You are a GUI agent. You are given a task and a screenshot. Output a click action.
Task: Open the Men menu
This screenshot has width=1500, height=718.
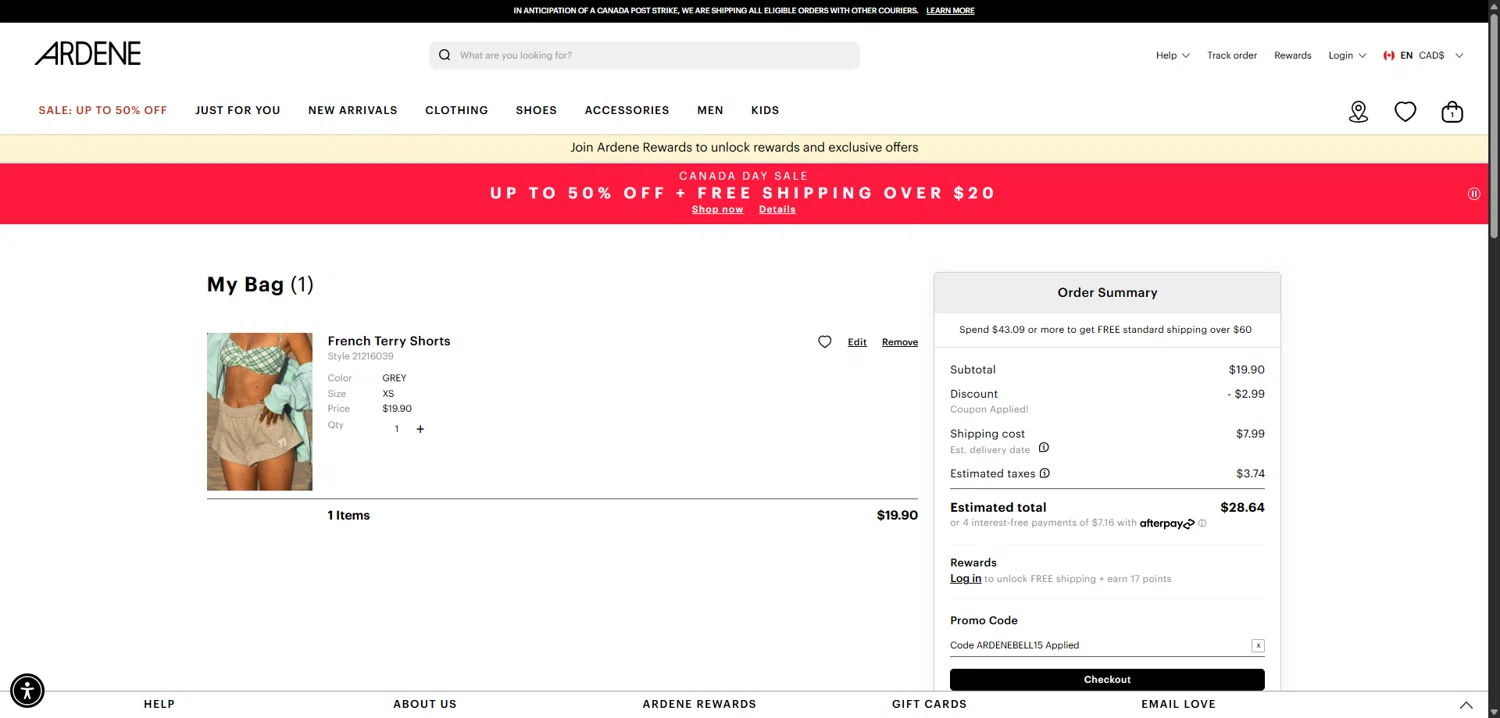[x=710, y=111]
